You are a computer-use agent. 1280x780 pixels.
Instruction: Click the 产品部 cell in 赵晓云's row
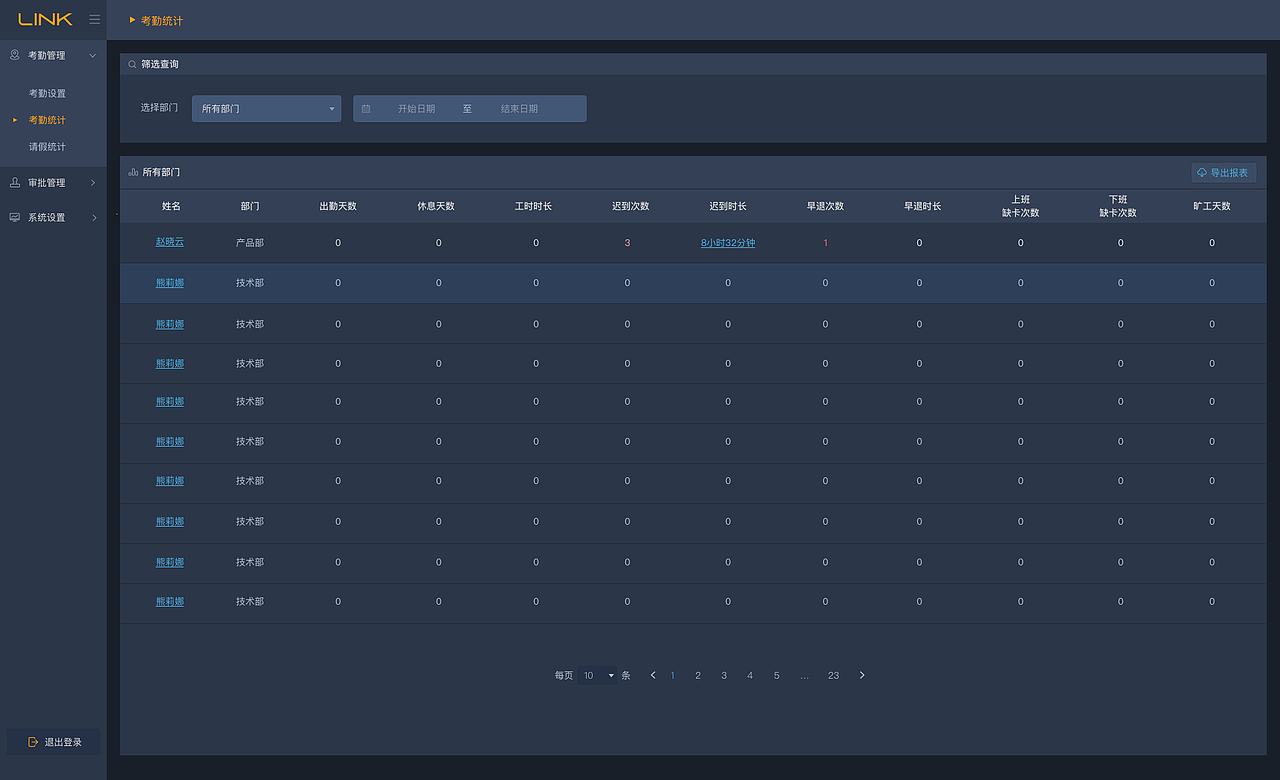pos(250,243)
